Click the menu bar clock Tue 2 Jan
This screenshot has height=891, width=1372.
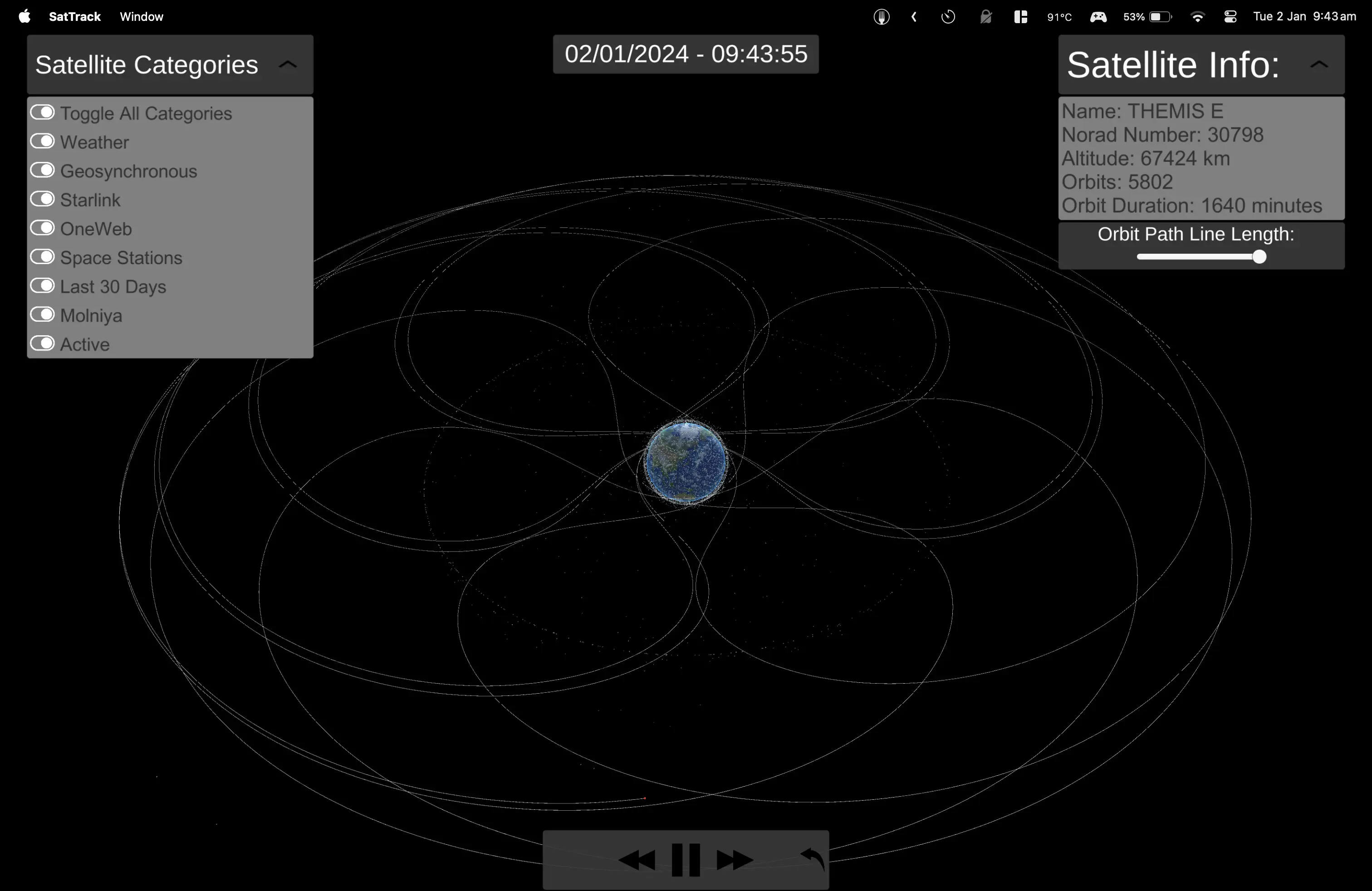tap(1304, 17)
